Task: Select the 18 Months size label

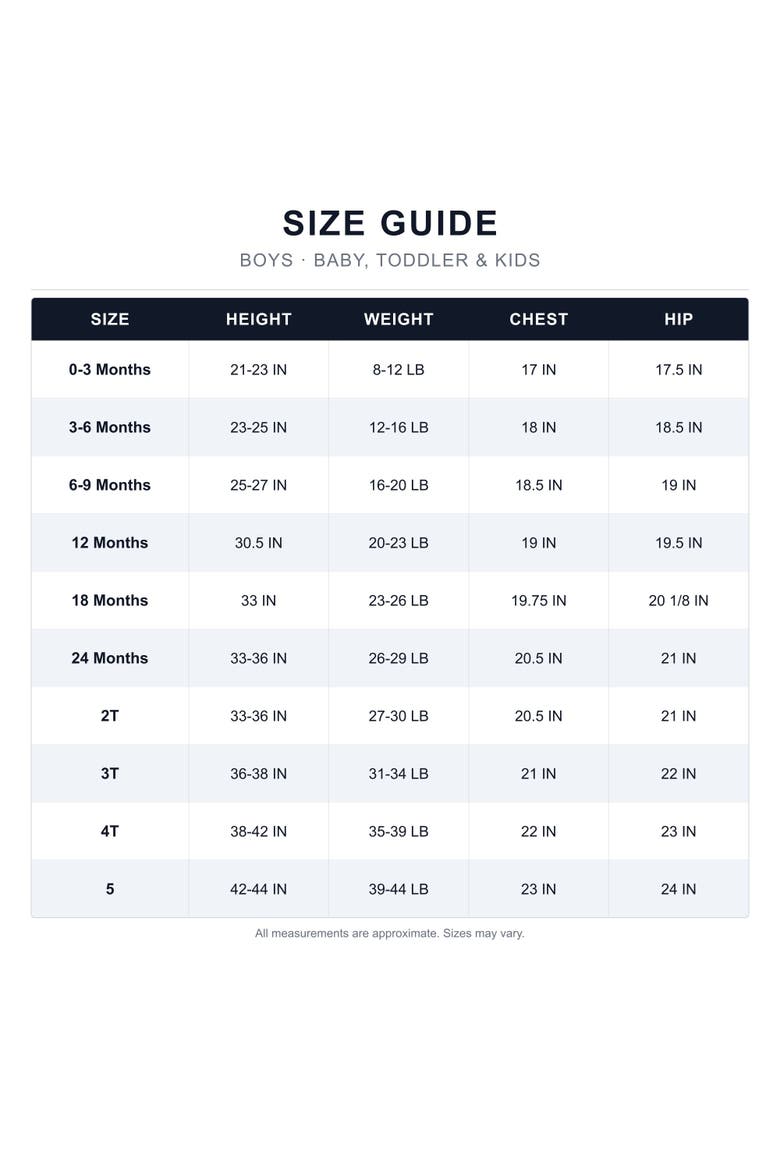Action: tap(110, 601)
